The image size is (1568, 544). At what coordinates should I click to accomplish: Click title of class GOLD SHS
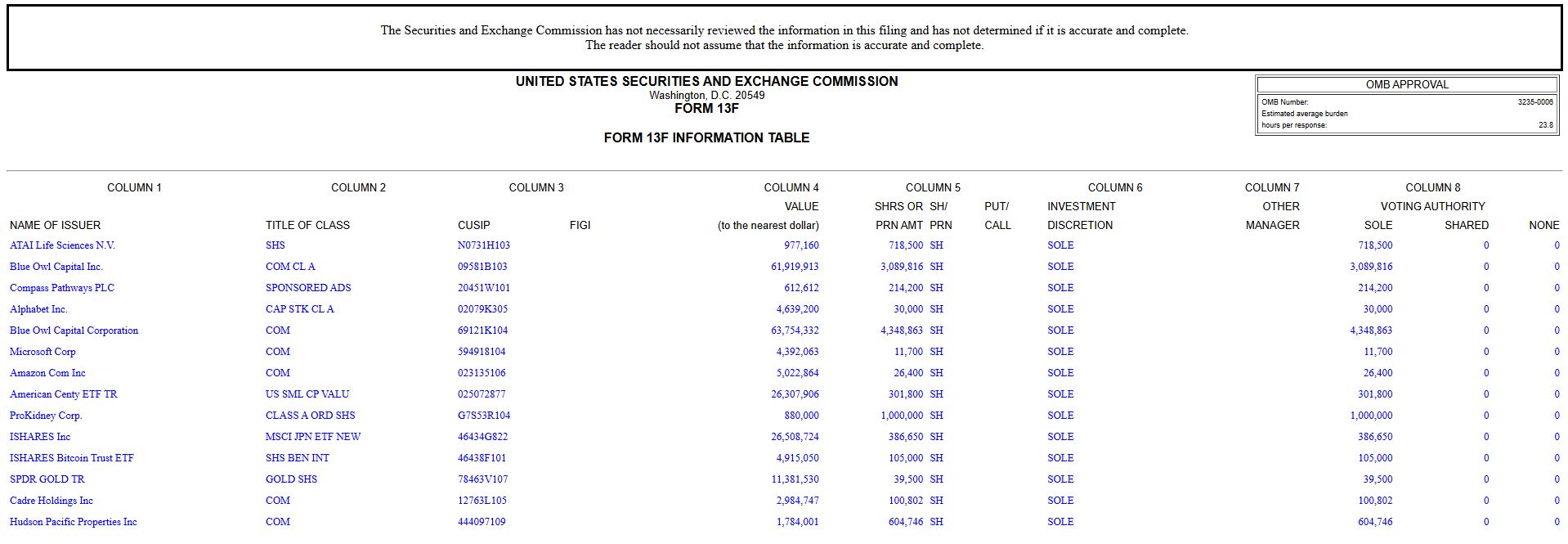click(x=291, y=479)
